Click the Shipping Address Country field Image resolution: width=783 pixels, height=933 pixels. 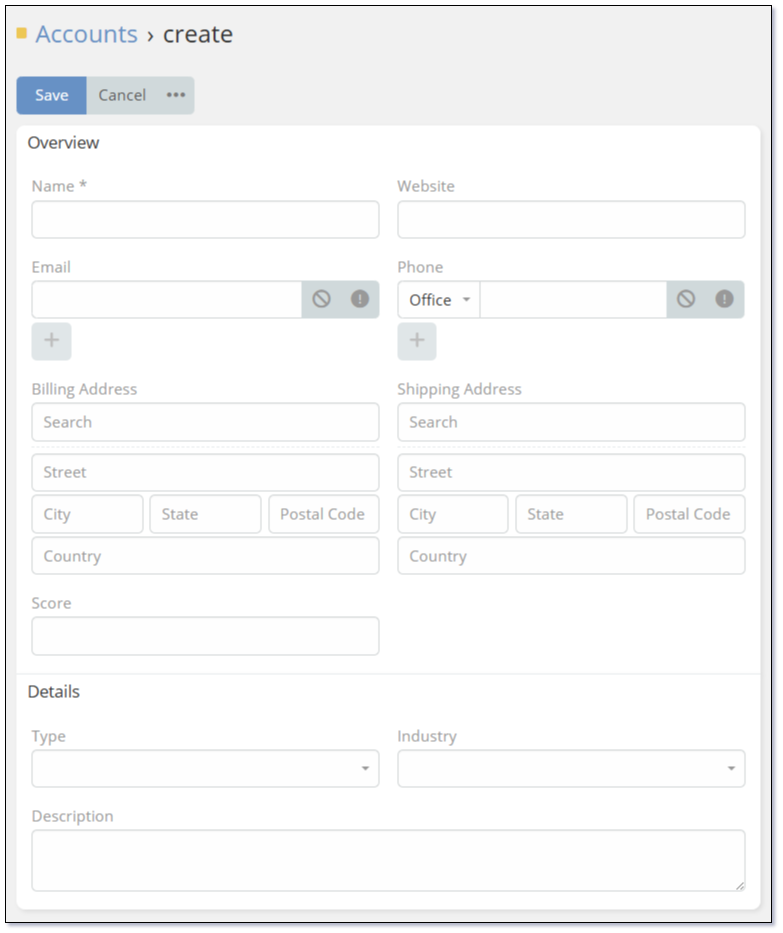click(571, 556)
